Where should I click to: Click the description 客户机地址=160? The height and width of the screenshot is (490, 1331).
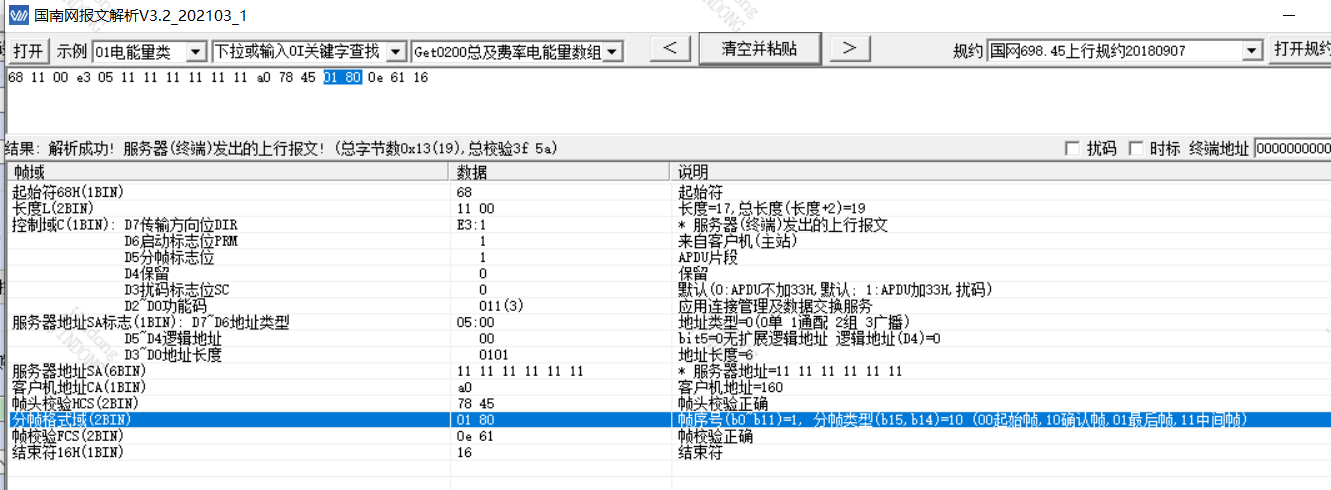coord(728,387)
